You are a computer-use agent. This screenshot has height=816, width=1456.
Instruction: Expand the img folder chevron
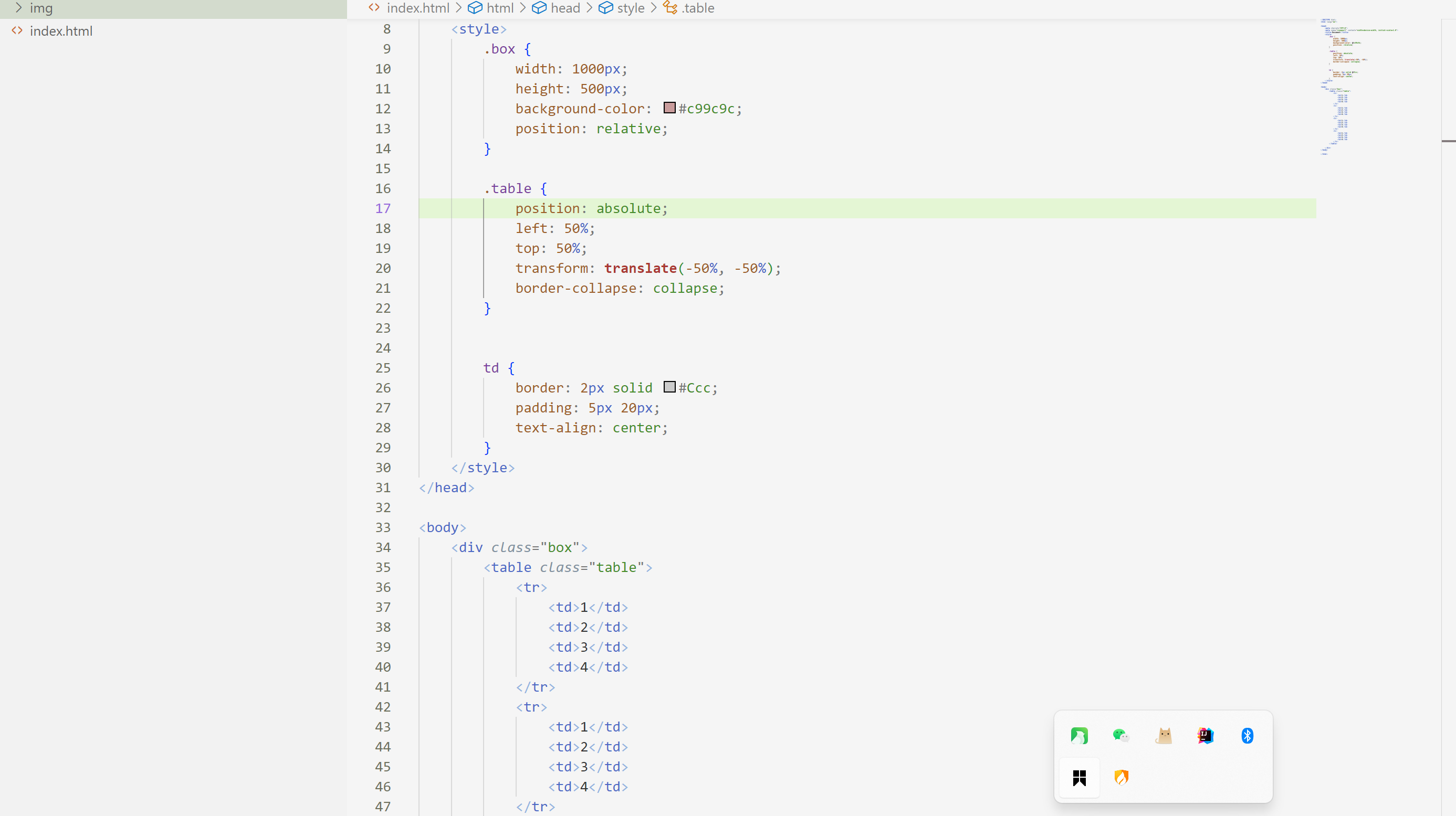coord(18,8)
